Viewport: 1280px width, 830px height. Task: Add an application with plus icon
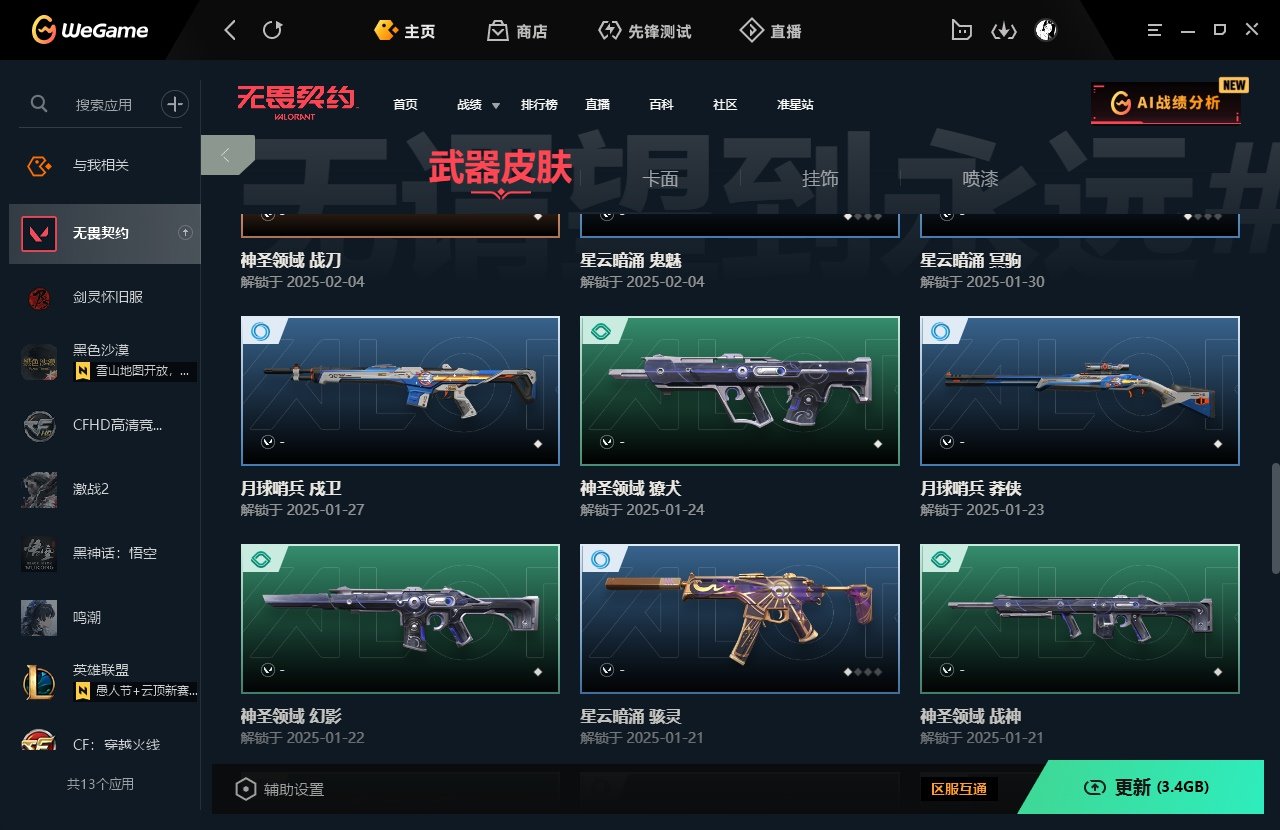[175, 103]
